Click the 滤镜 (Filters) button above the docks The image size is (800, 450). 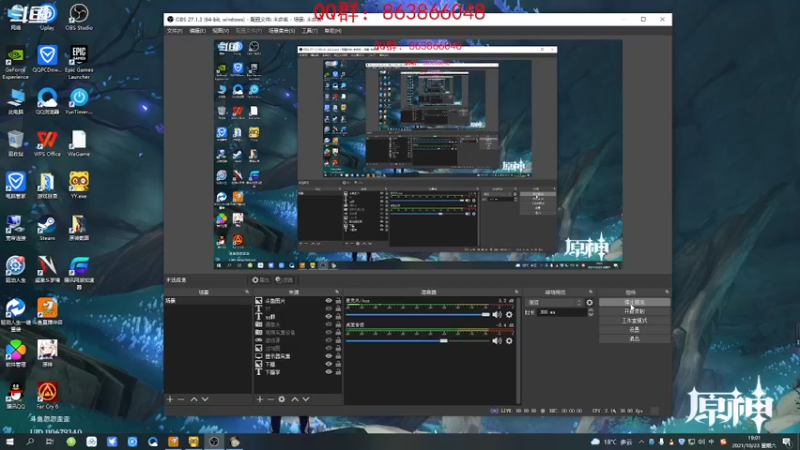point(284,280)
